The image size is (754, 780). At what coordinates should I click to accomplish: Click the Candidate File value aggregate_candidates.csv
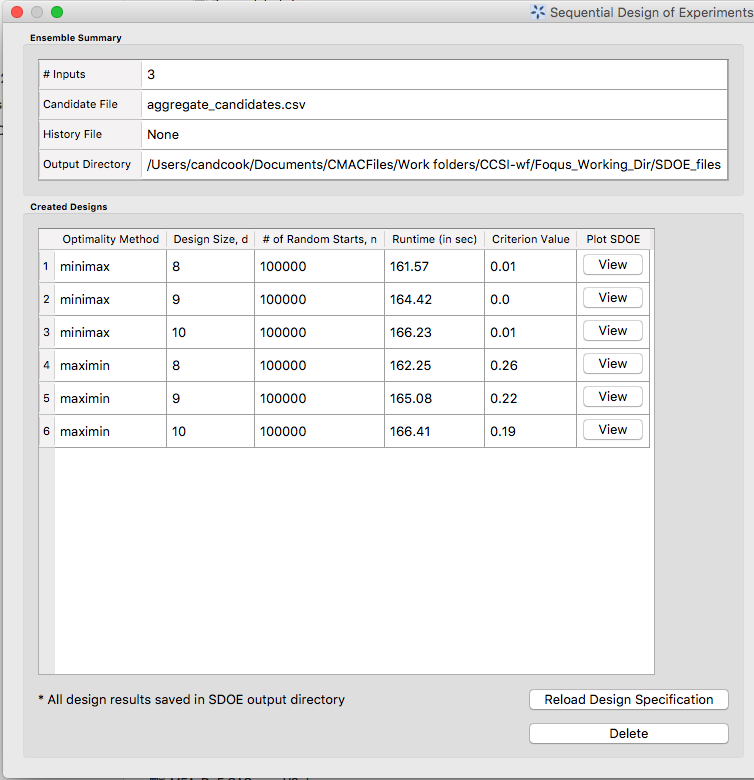point(216,104)
